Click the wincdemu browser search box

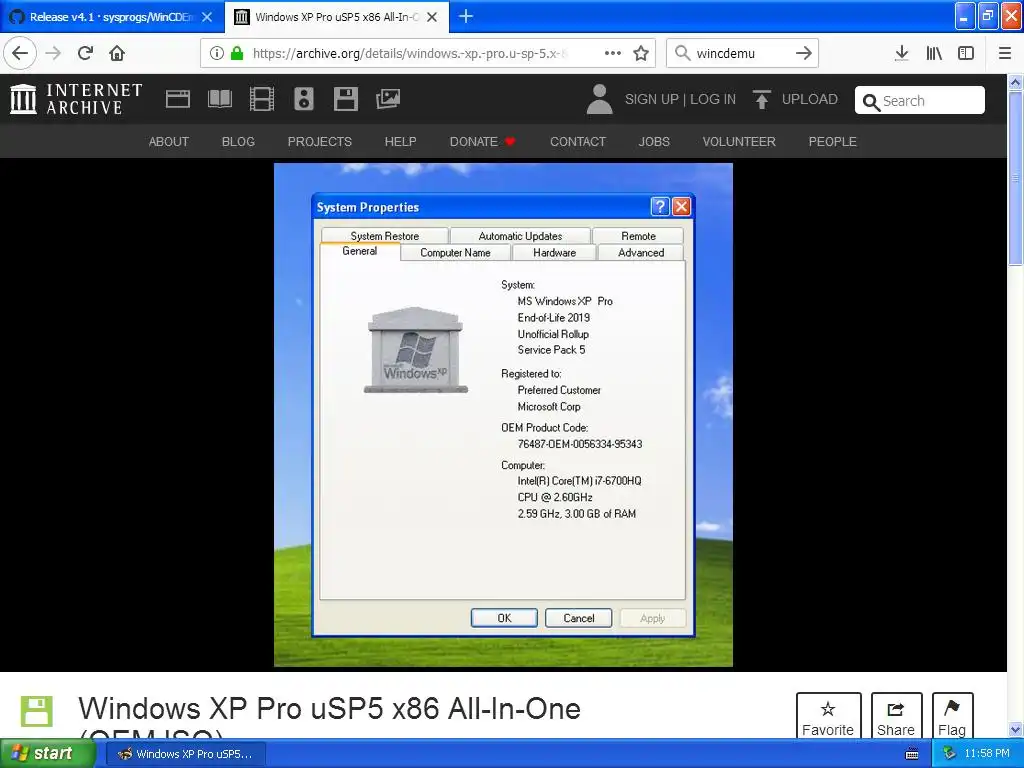point(742,53)
